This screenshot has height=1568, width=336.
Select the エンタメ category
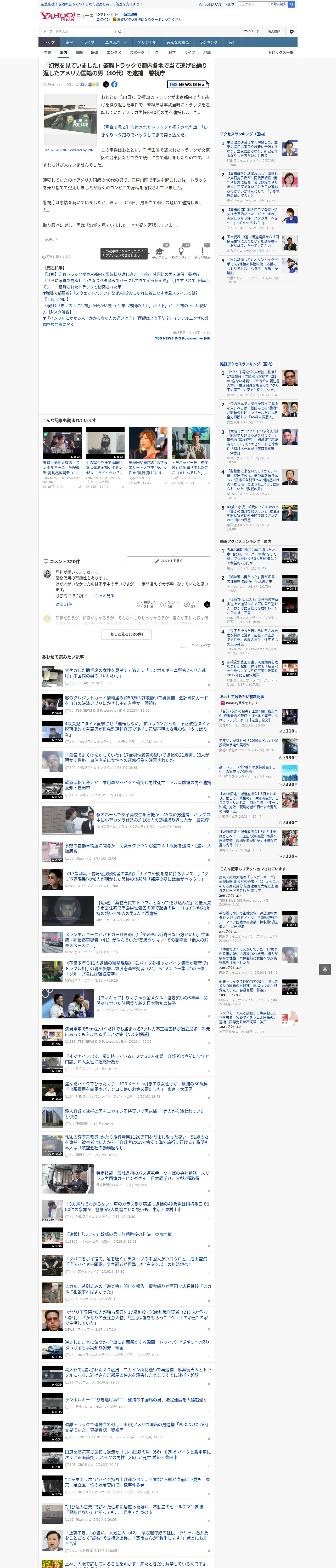(114, 52)
